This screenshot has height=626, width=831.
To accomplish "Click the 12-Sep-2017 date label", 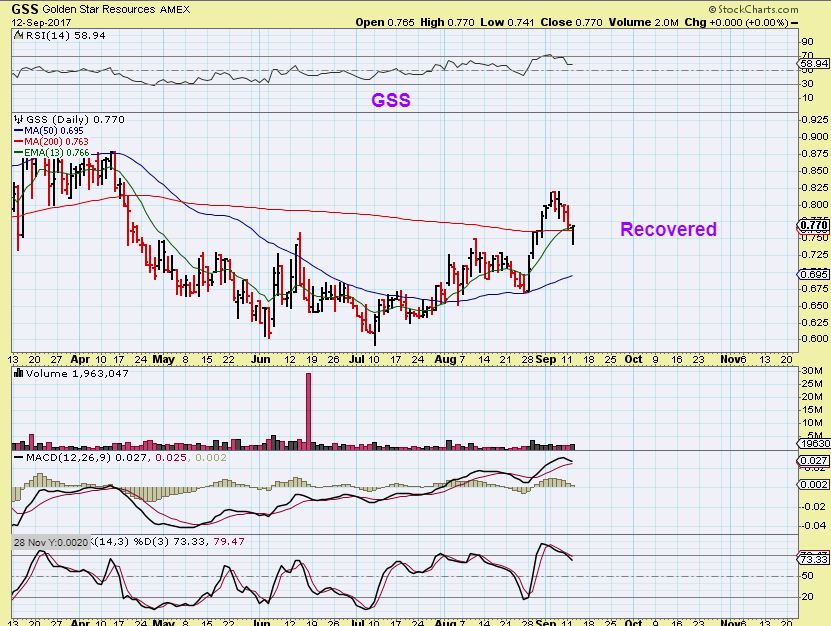I will (x=41, y=22).
